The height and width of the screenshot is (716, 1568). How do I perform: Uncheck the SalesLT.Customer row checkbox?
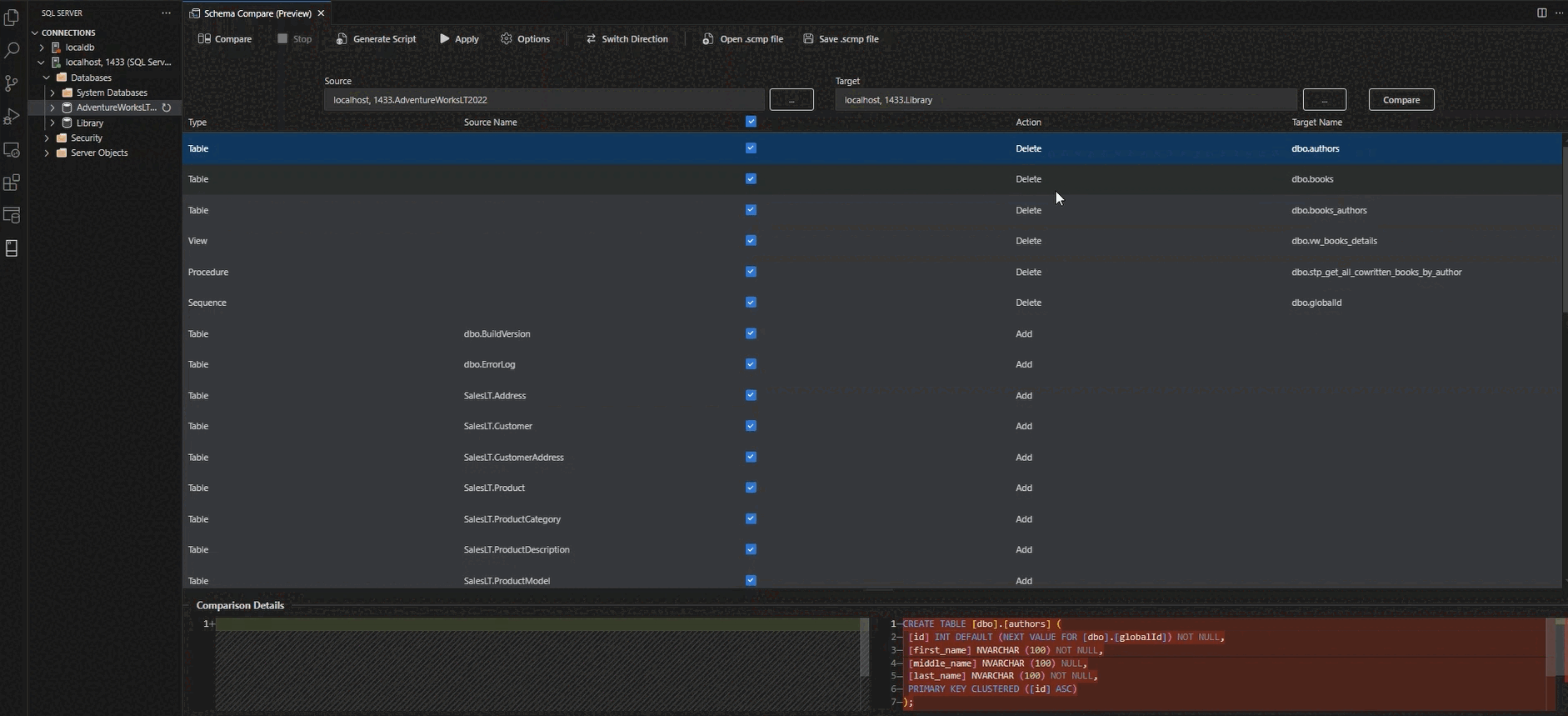pyautogui.click(x=751, y=426)
